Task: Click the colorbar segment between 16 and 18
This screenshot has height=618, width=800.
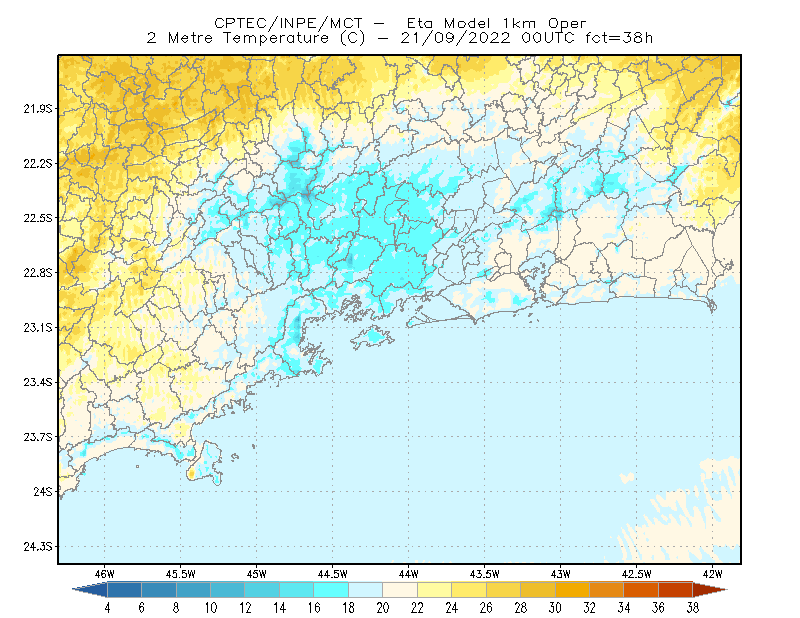Action: 331,590
